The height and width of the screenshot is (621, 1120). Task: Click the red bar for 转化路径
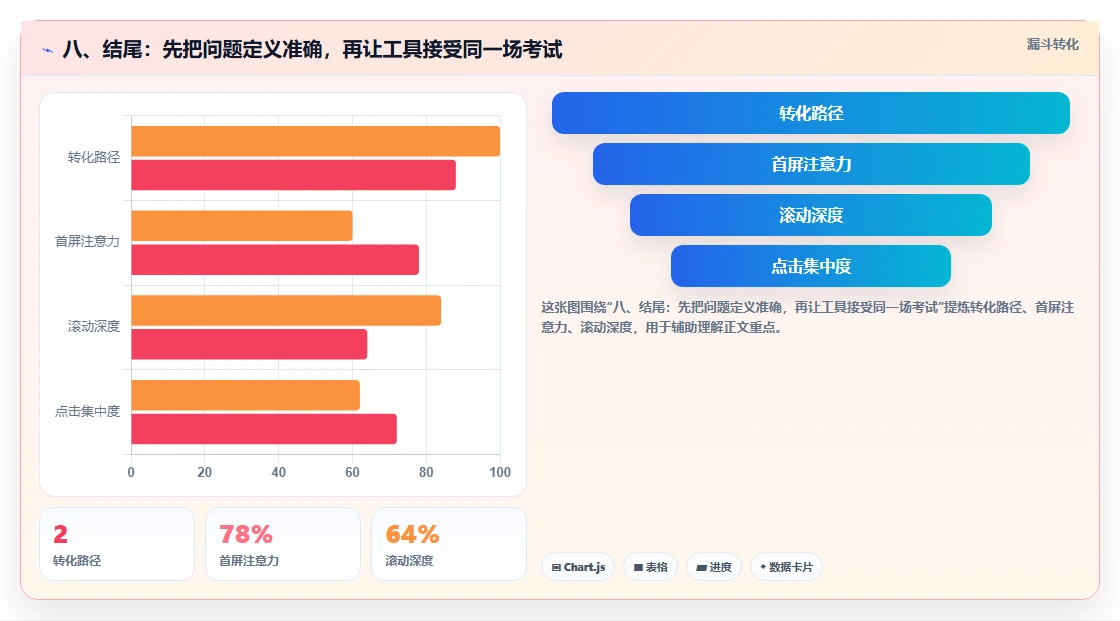[x=294, y=175]
